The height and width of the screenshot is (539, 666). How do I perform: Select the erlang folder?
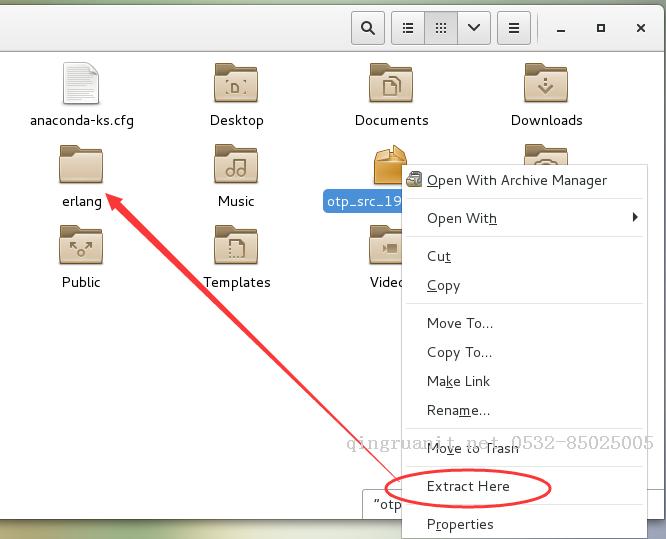[x=81, y=166]
